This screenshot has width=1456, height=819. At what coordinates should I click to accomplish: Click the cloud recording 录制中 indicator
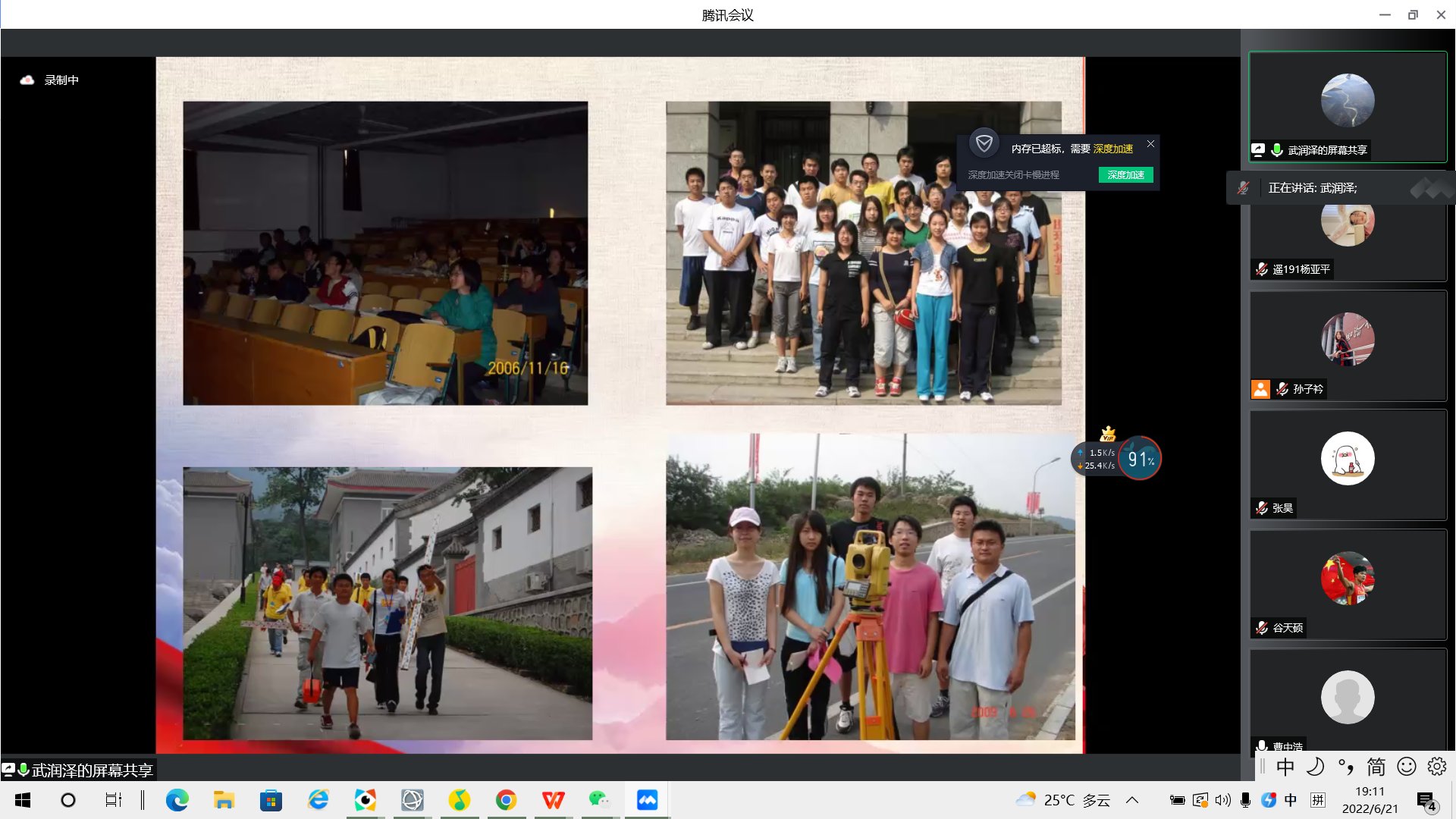pos(50,80)
